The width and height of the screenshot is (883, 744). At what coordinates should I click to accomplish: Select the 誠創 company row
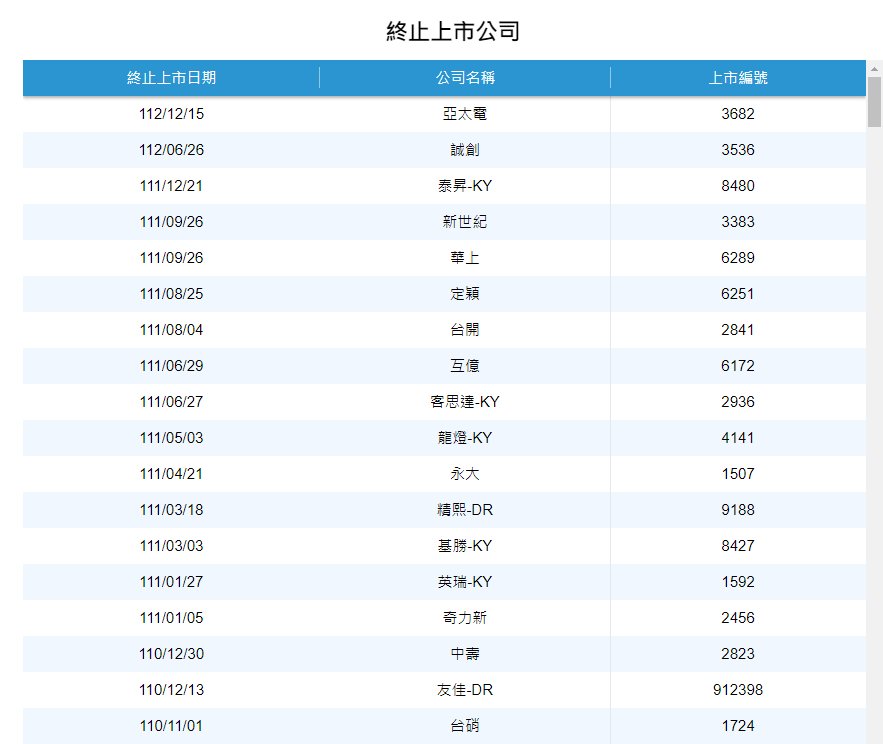point(465,150)
